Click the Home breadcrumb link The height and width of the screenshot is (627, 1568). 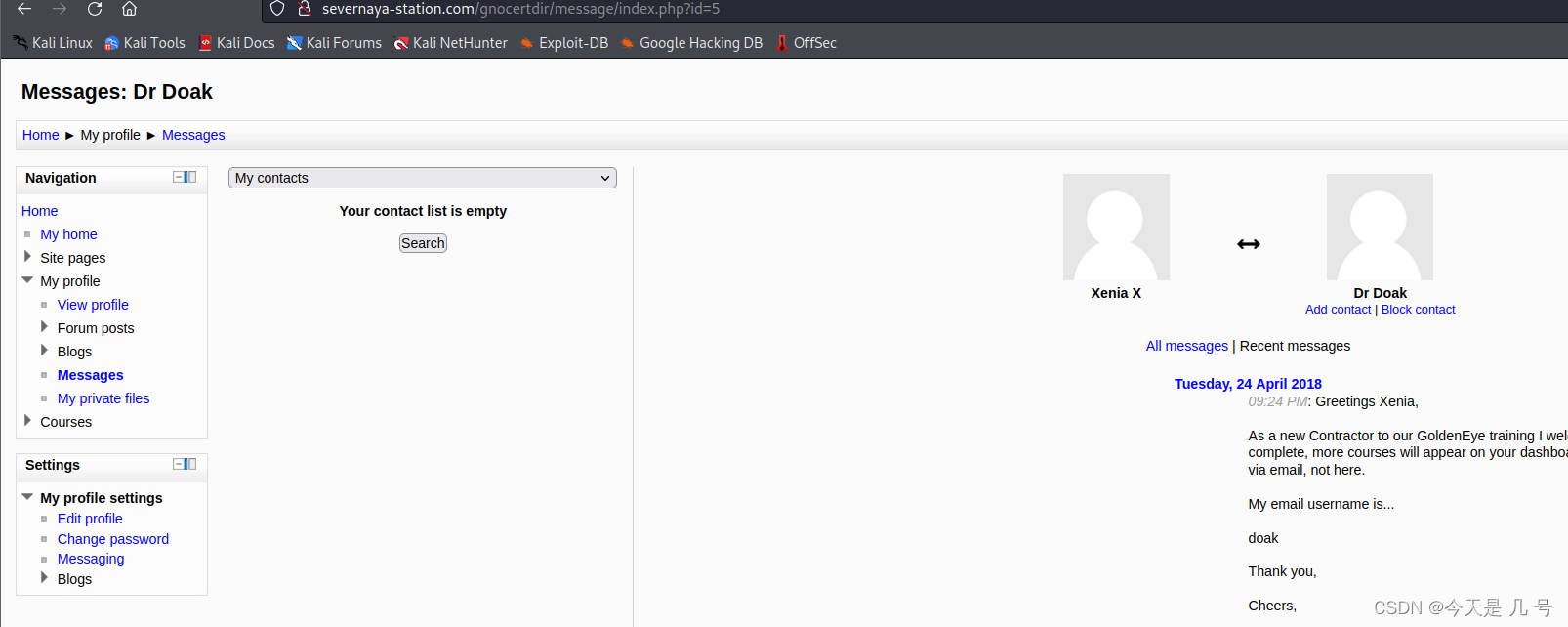(x=40, y=135)
